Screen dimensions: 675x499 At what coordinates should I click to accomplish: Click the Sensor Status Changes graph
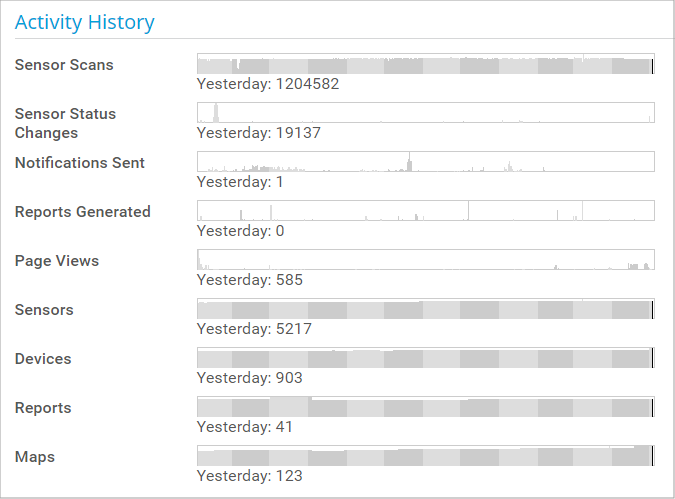[425, 112]
